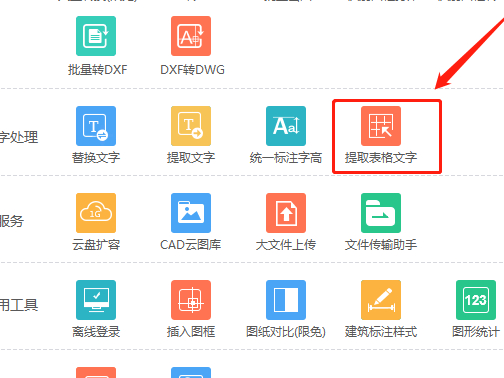Image resolution: width=504 pixels, height=378 pixels.
Task: Open the 离线登录 icon
Action: click(96, 300)
